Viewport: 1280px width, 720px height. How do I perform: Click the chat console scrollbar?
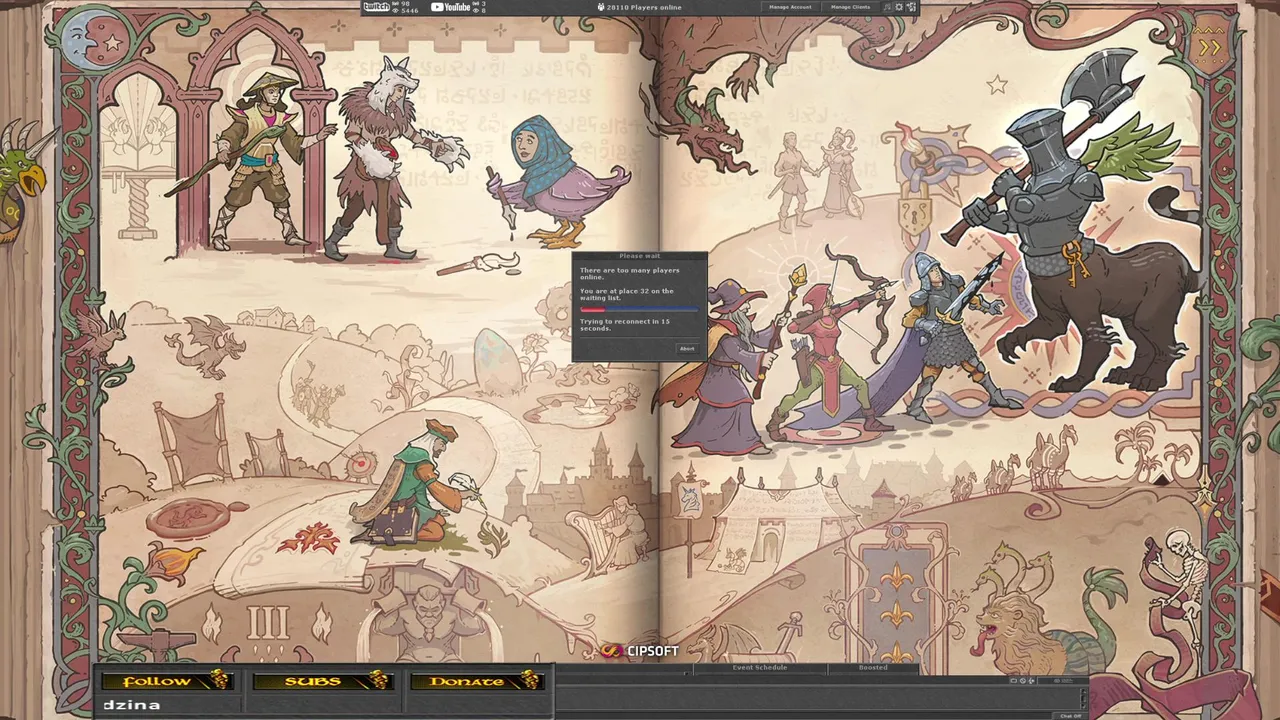[1084, 698]
